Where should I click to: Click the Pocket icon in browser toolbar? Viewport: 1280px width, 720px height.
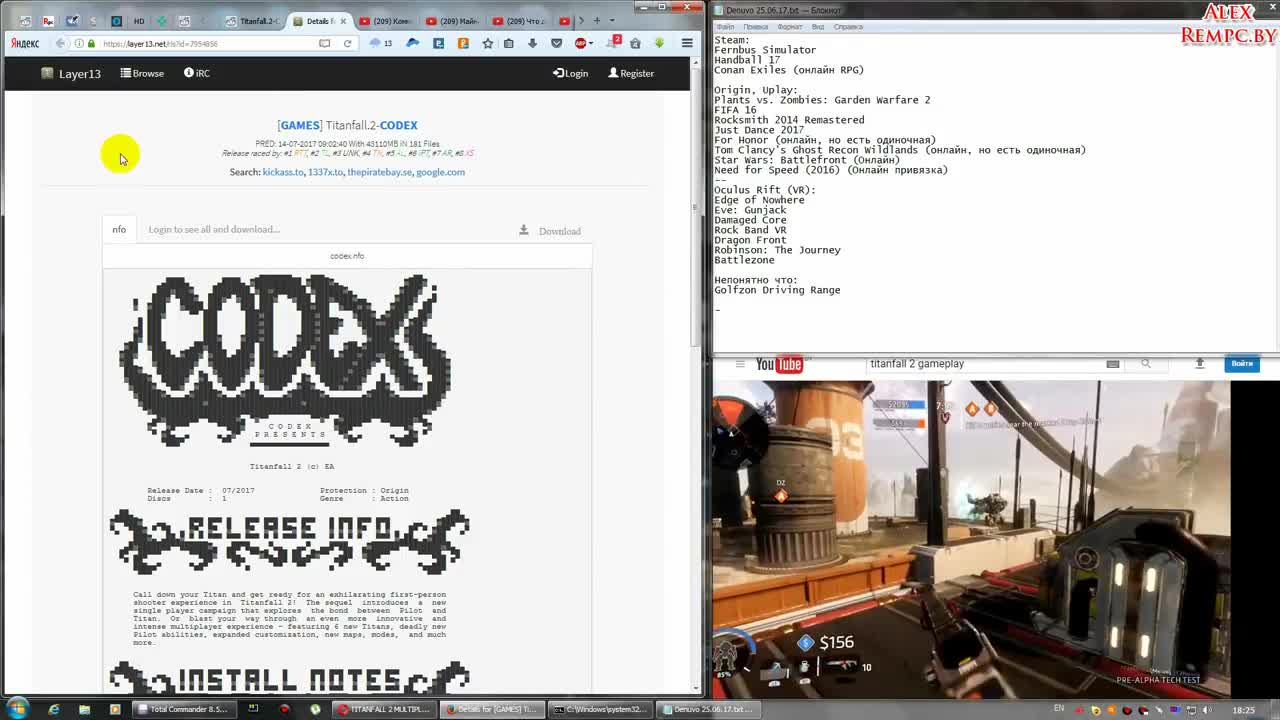click(557, 43)
